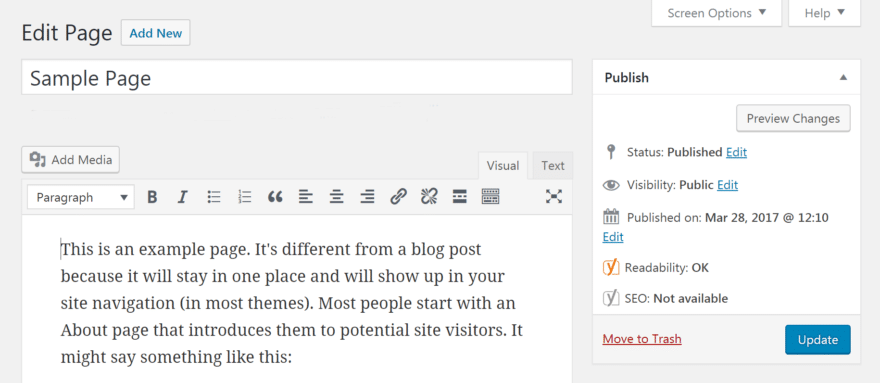Collapse the Publish box
Screen dimensions: 880x383
843,77
